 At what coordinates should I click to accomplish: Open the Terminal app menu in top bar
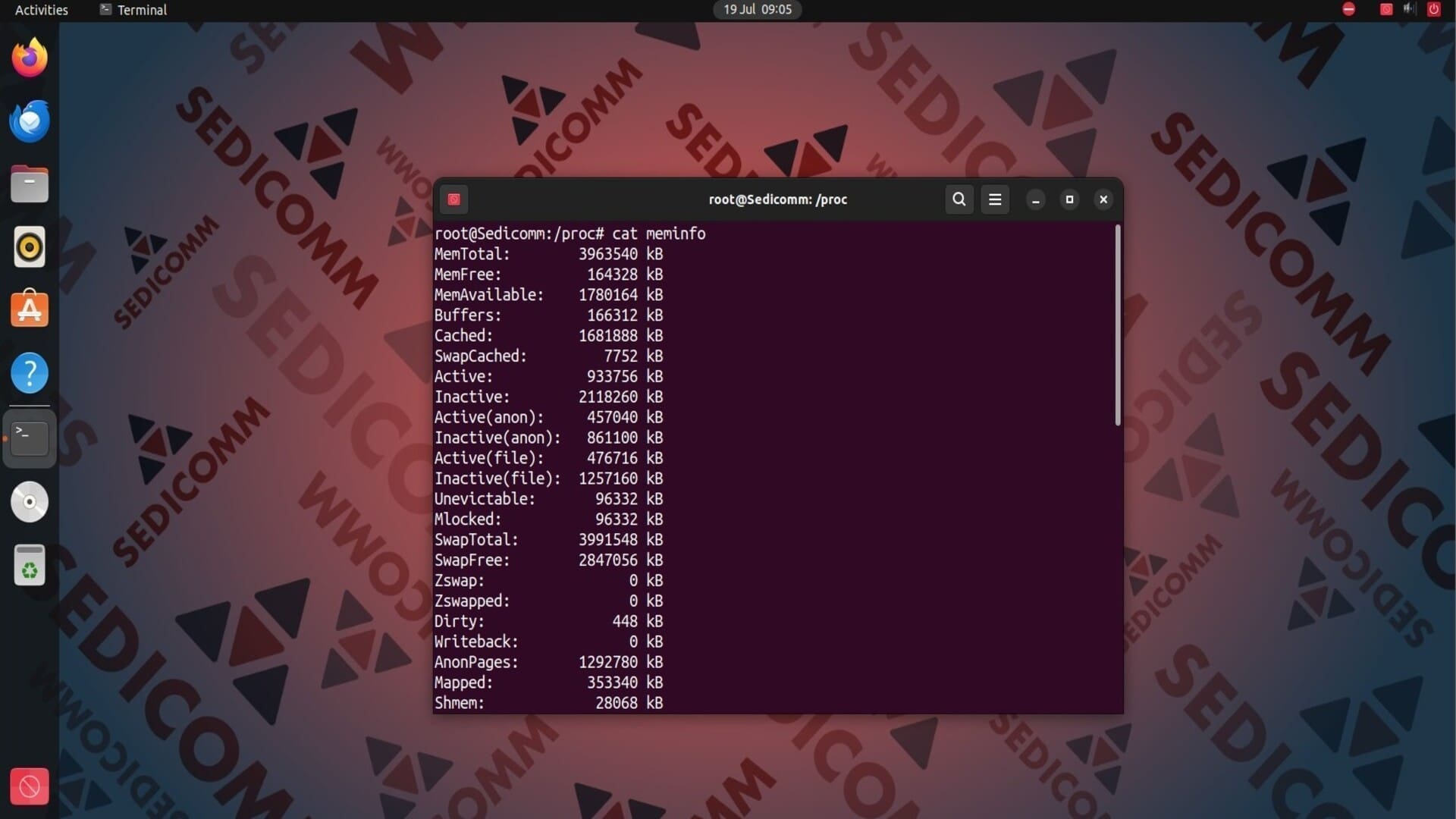(x=133, y=10)
